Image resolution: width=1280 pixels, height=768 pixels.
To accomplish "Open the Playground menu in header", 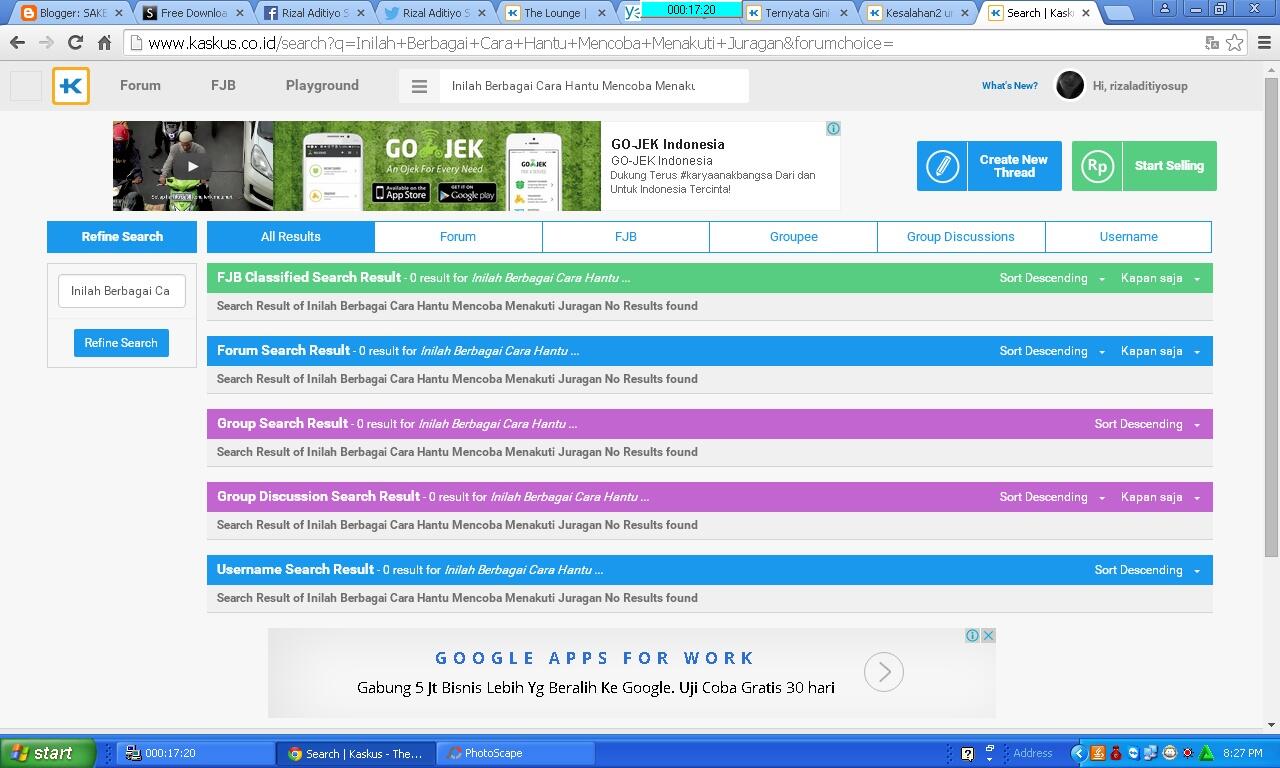I will (x=322, y=86).
